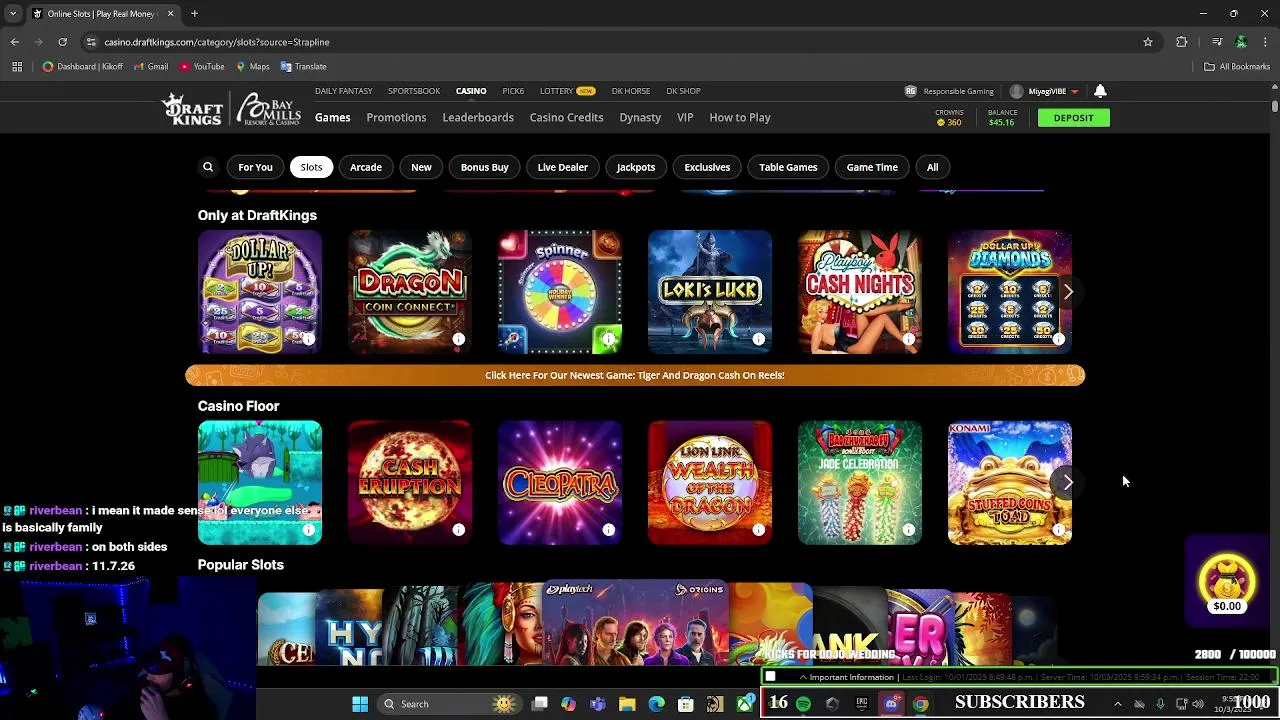Show hidden system tray icons

point(1118,704)
